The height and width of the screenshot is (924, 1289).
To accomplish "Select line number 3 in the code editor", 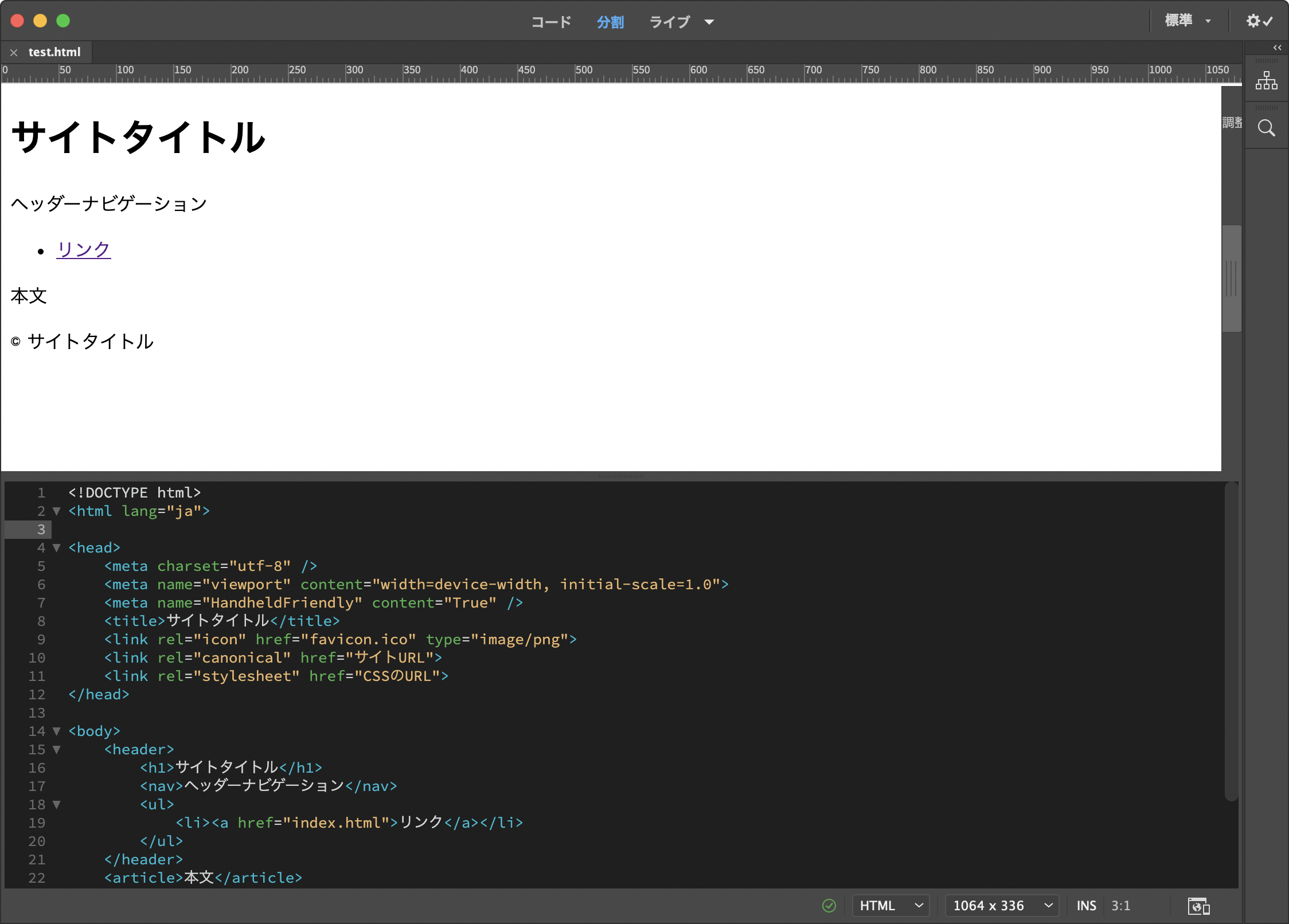I will (41, 529).
